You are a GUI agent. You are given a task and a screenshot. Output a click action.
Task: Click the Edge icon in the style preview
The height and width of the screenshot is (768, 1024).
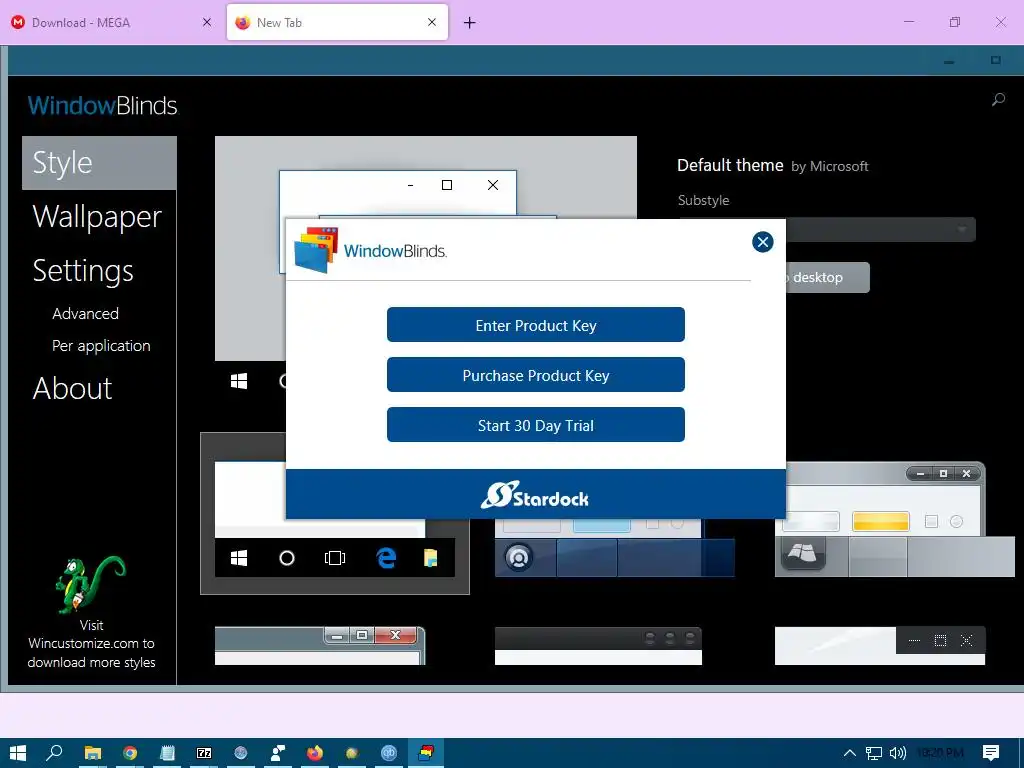pos(386,558)
